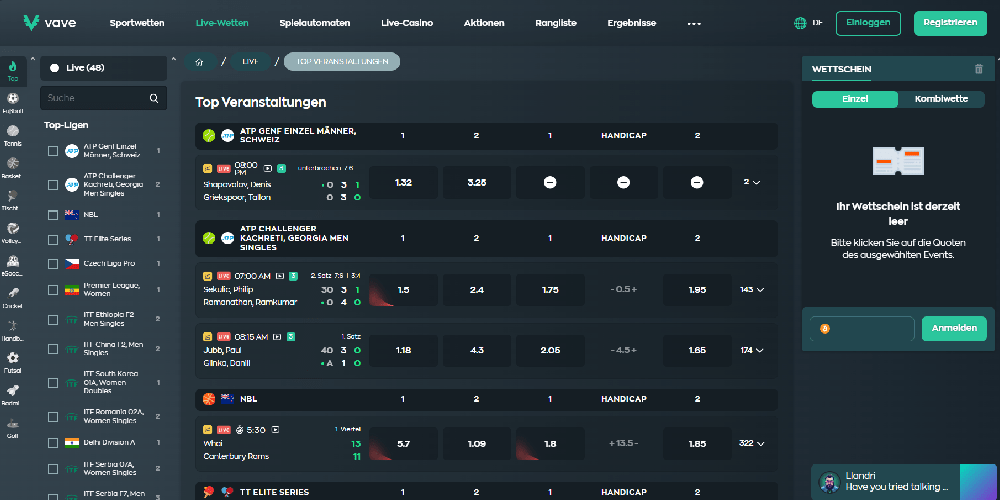
Task: Tick the TT Elite Series checkbox
Action: point(53,239)
